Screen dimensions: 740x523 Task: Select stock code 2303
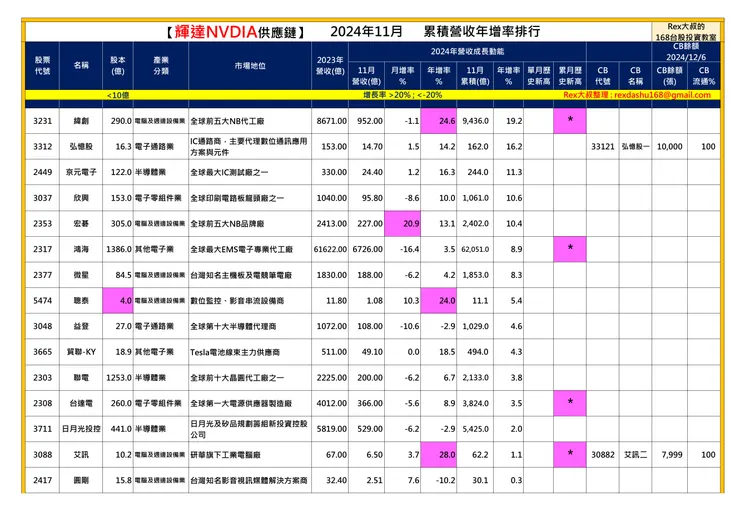coord(42,378)
